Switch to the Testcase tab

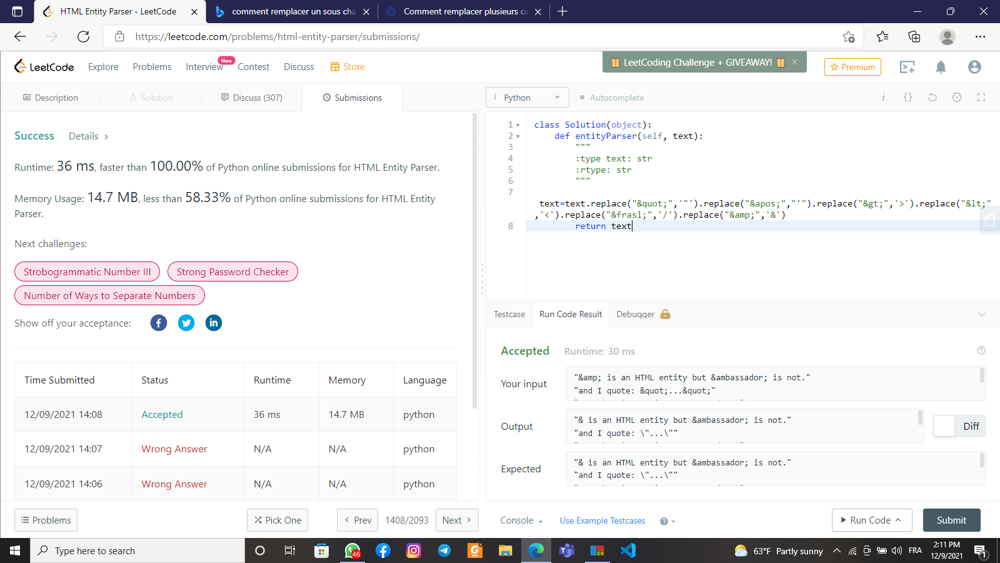pyautogui.click(x=509, y=314)
